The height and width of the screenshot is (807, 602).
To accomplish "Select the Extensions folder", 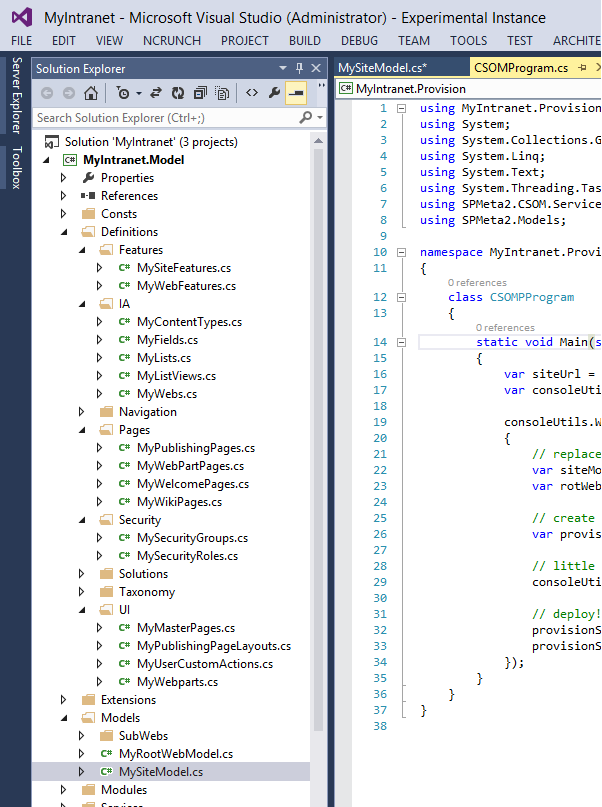I will coord(128,700).
